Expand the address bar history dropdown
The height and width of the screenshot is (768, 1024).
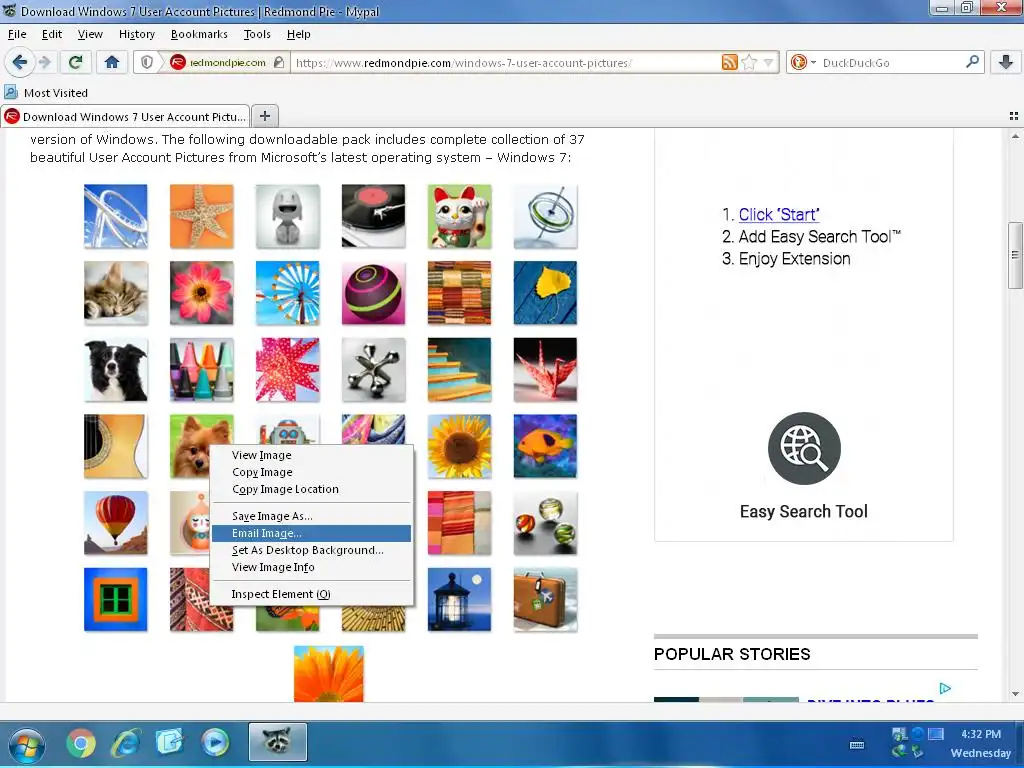(768, 63)
